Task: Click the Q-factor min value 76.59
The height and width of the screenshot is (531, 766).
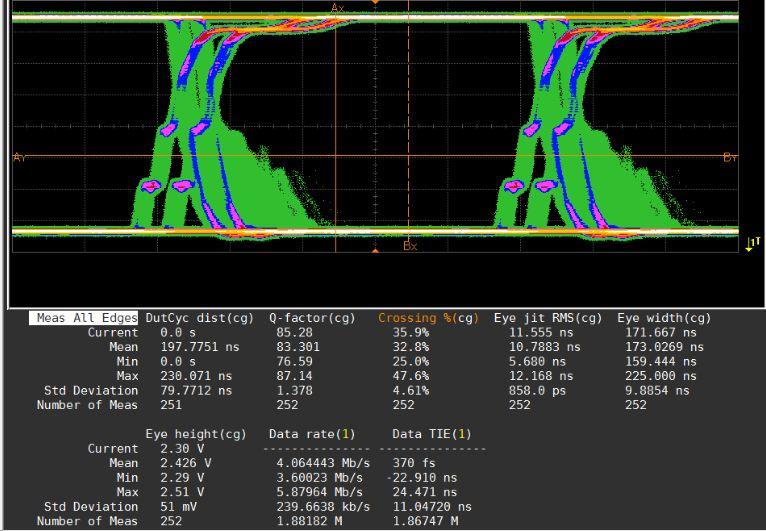Action: pos(294,362)
